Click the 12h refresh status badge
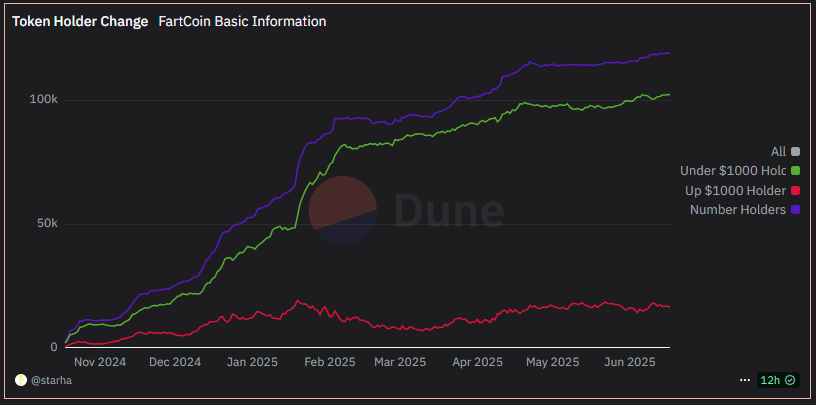 778,380
